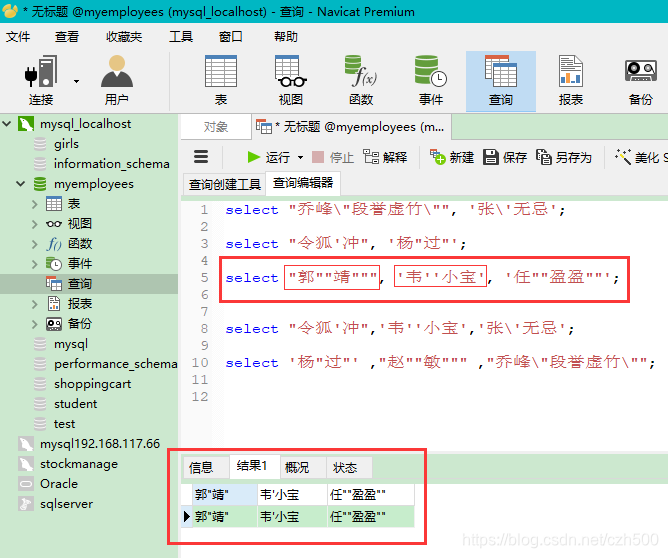The image size is (668, 558).
Task: Expand the 事件 events node
Action: tap(35, 264)
